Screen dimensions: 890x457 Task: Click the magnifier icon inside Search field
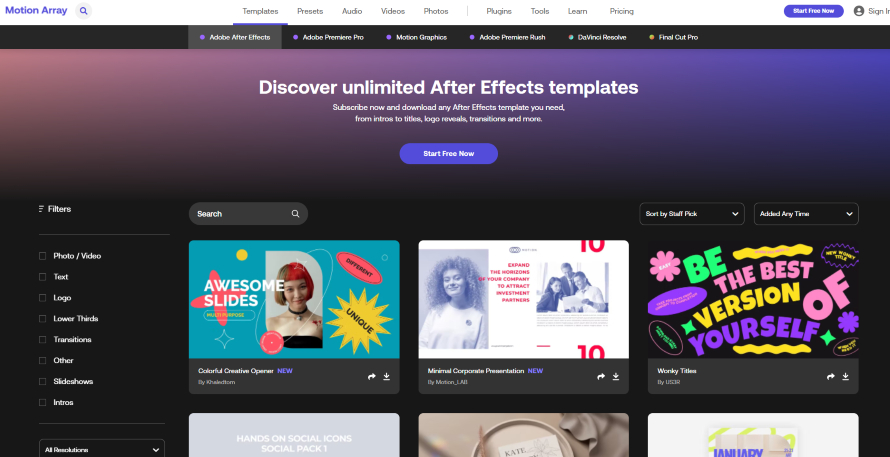point(295,214)
